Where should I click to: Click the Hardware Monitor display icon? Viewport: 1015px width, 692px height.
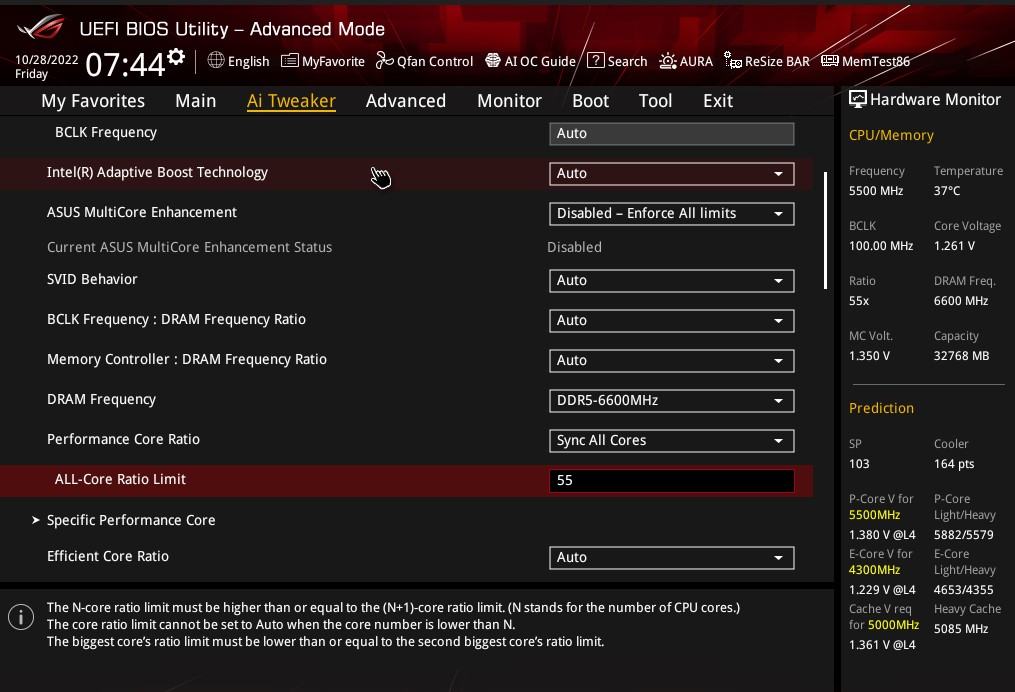pos(857,99)
